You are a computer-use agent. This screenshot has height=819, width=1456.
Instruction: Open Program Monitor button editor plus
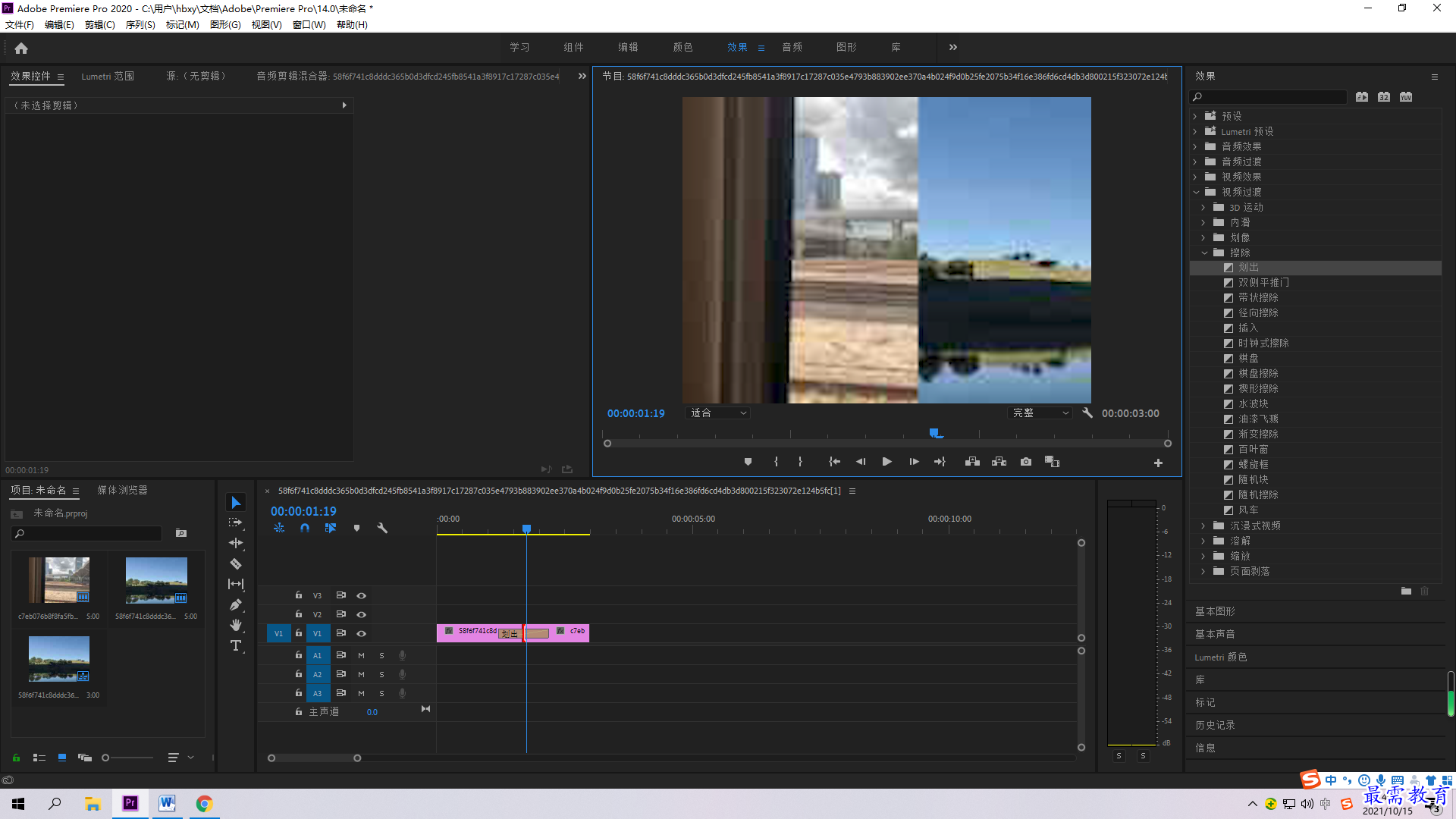tap(1158, 463)
